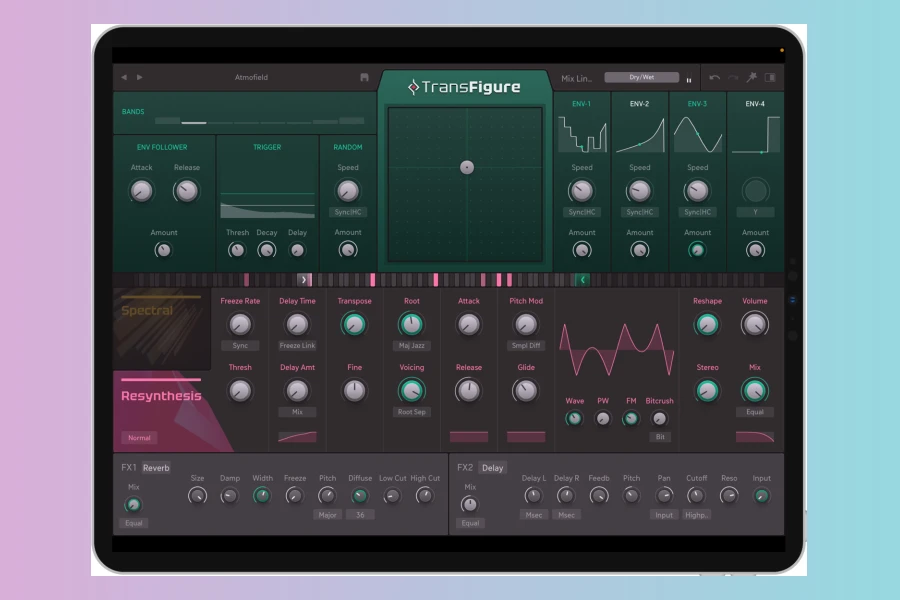Viewport: 900px width, 600px height.
Task: Click the ENV-1 header label
Action: pos(581,104)
